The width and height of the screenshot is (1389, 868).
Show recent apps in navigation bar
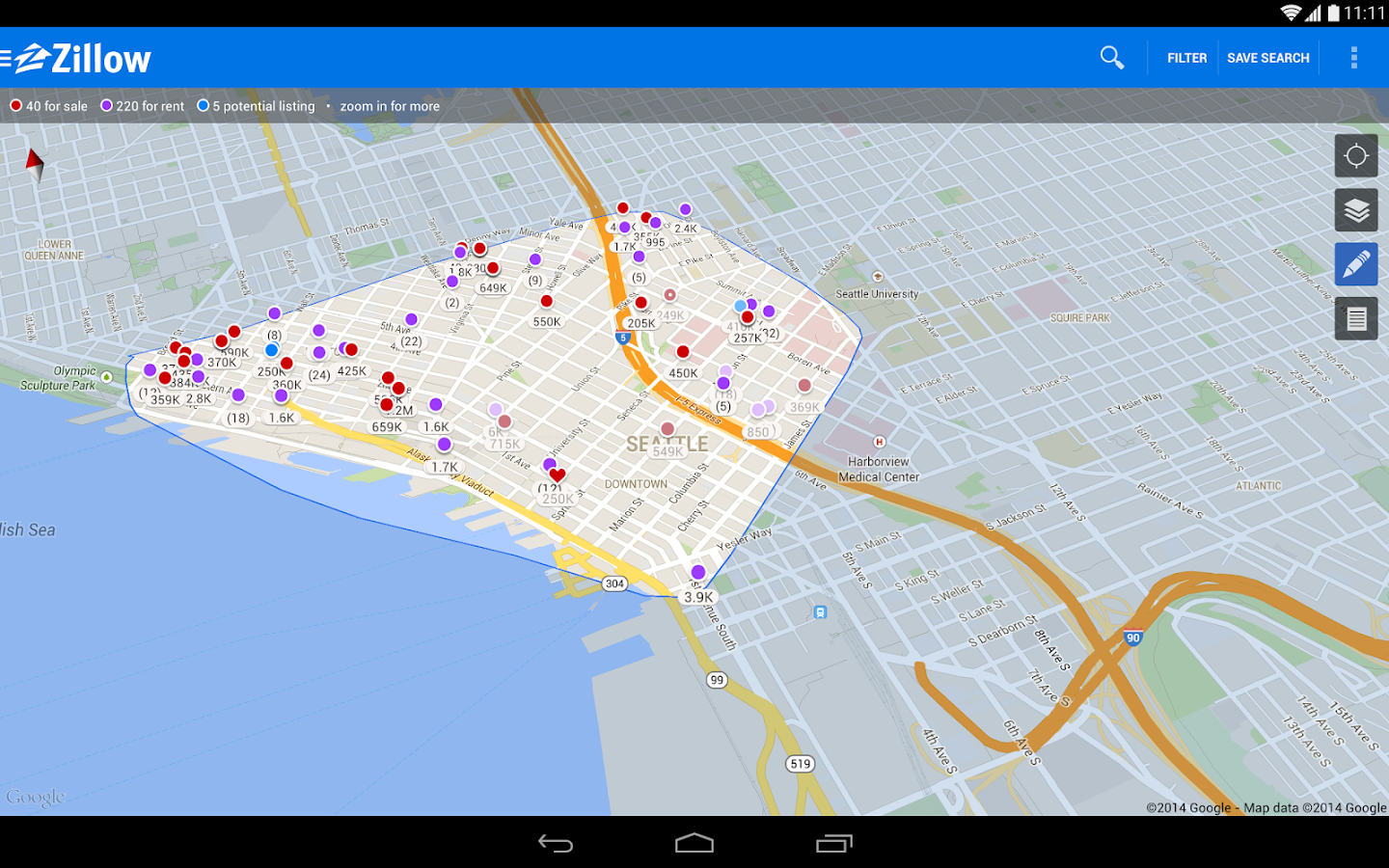[x=834, y=844]
